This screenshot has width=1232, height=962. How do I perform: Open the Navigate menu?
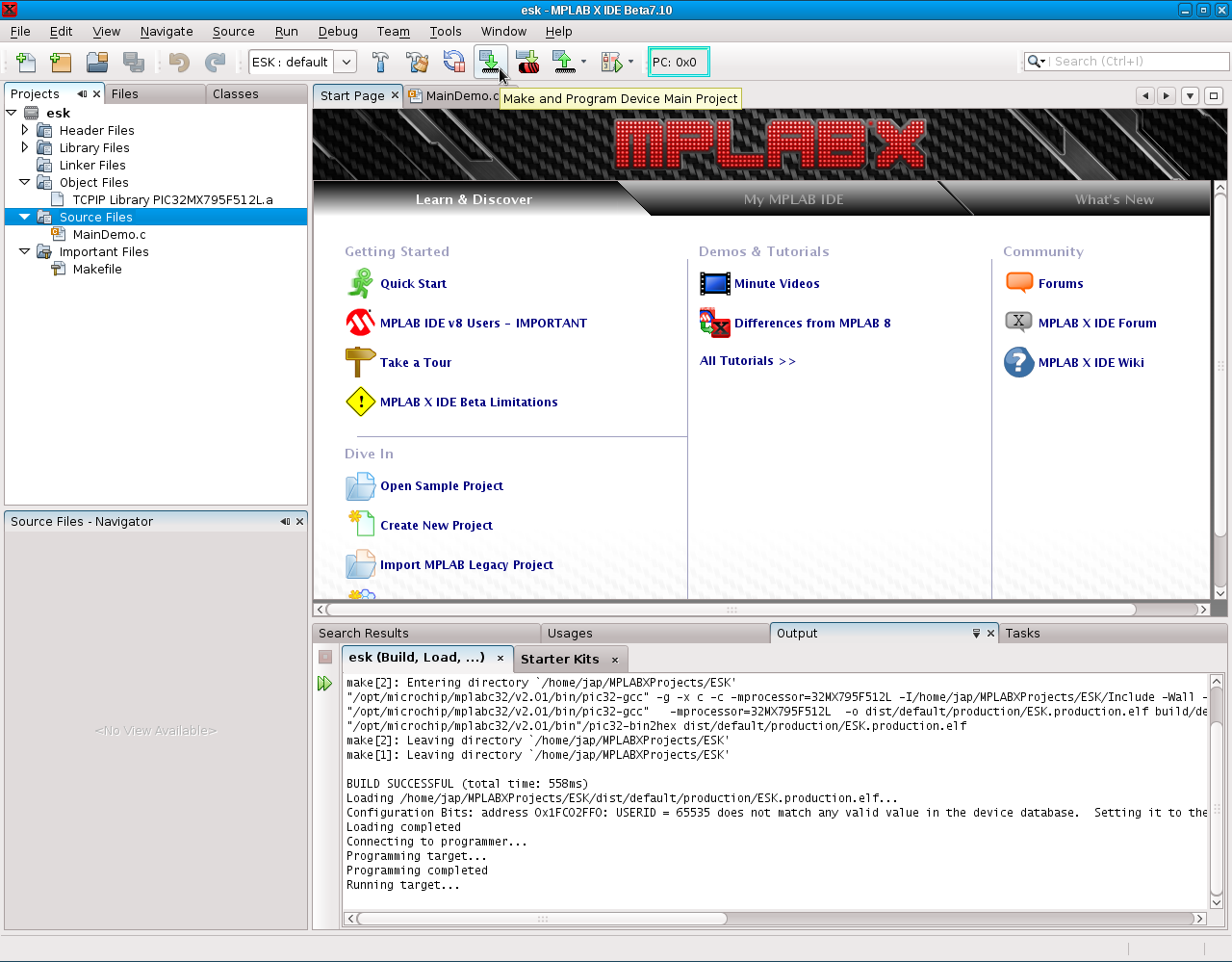167,31
